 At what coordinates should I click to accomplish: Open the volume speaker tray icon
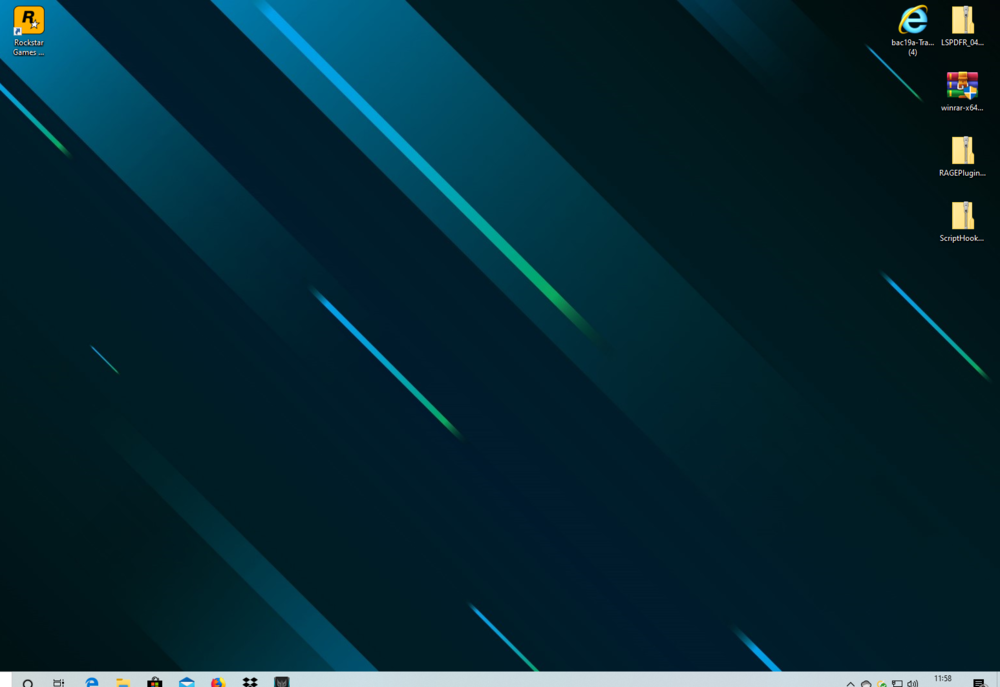click(x=913, y=683)
